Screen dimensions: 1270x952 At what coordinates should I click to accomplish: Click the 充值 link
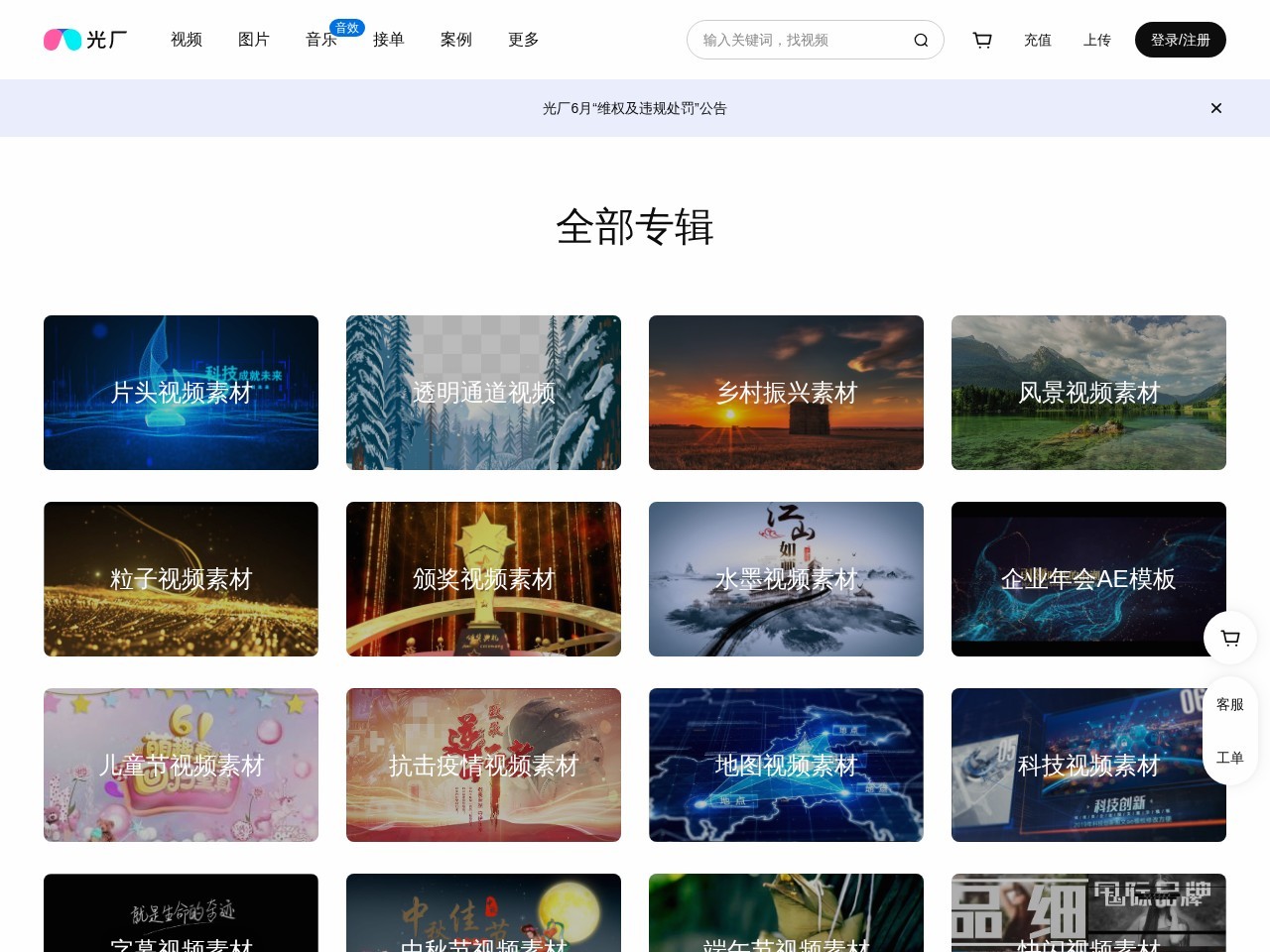click(1038, 40)
